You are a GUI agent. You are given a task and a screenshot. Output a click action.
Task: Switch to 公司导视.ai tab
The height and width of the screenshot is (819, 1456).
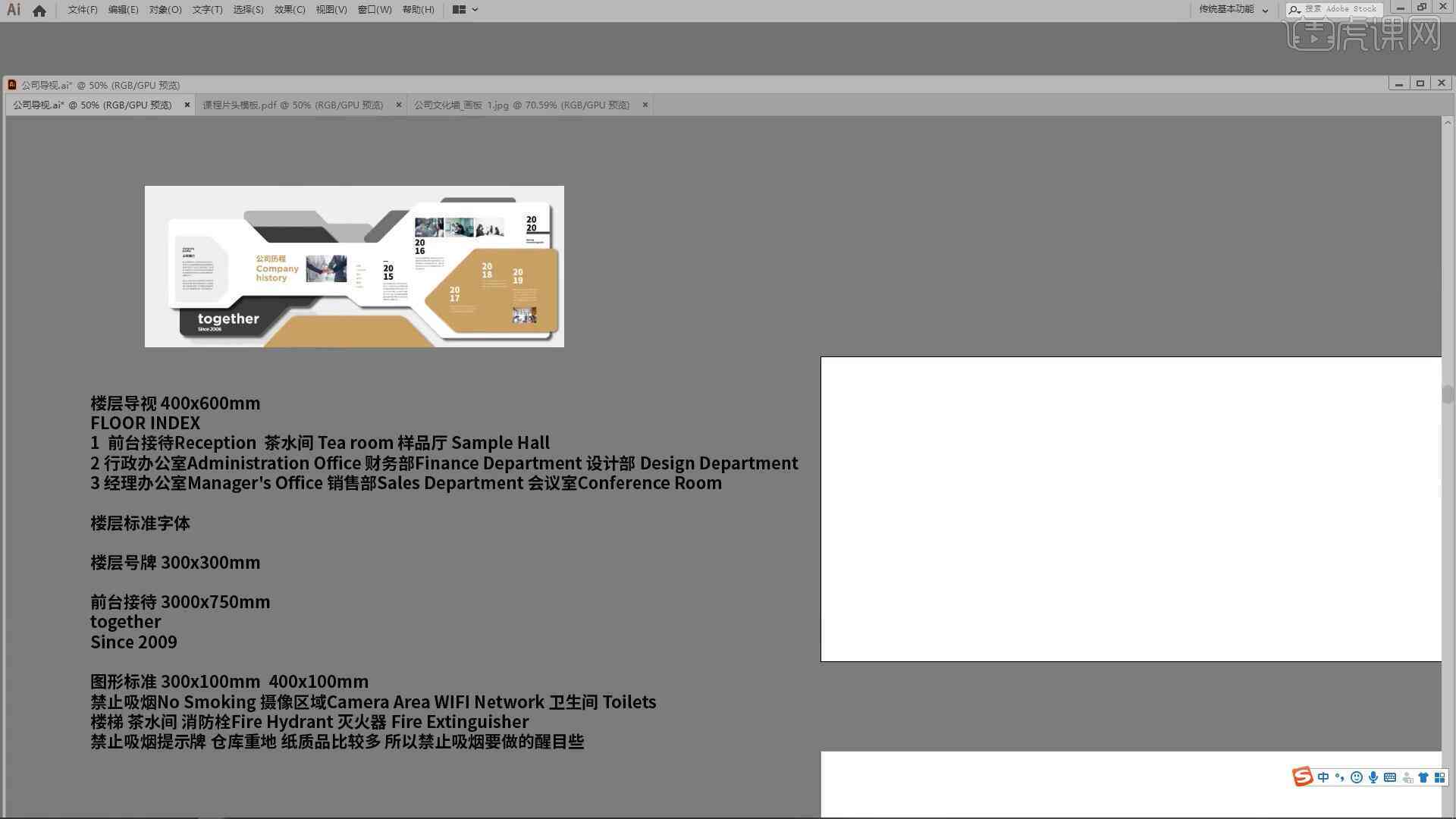tap(95, 104)
